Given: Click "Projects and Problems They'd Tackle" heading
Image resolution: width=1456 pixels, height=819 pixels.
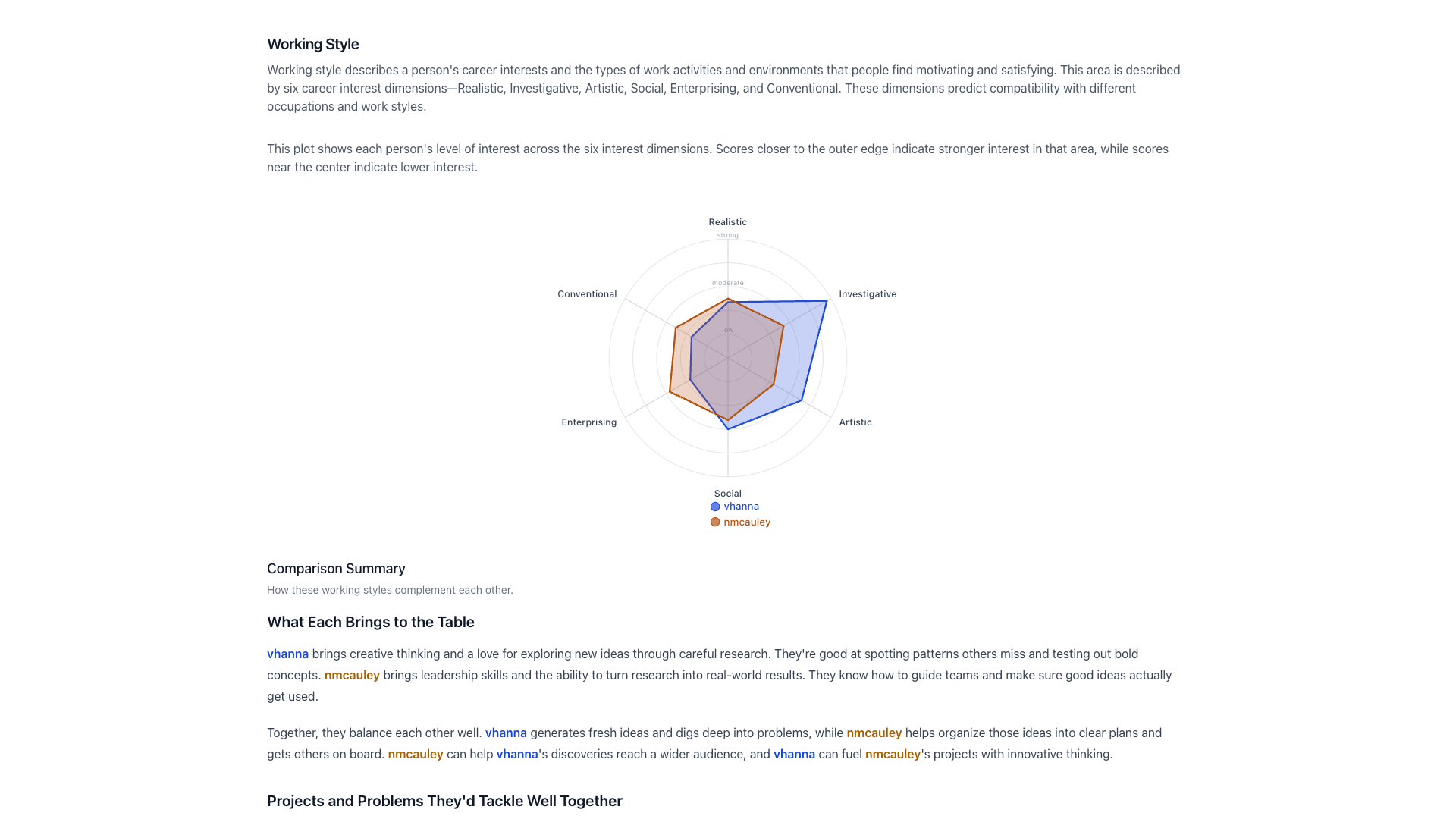Looking at the screenshot, I should coord(444,802).
